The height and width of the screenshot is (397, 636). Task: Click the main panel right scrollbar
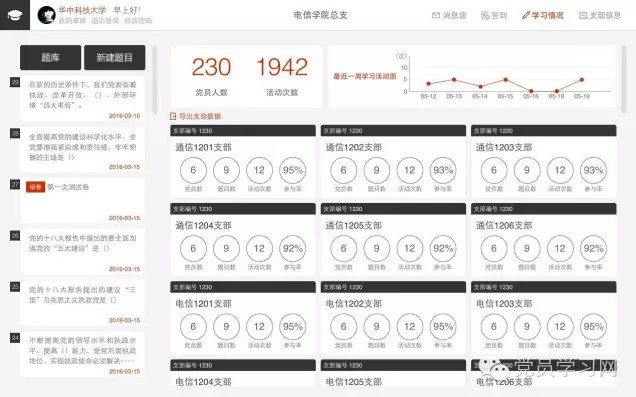point(624,79)
